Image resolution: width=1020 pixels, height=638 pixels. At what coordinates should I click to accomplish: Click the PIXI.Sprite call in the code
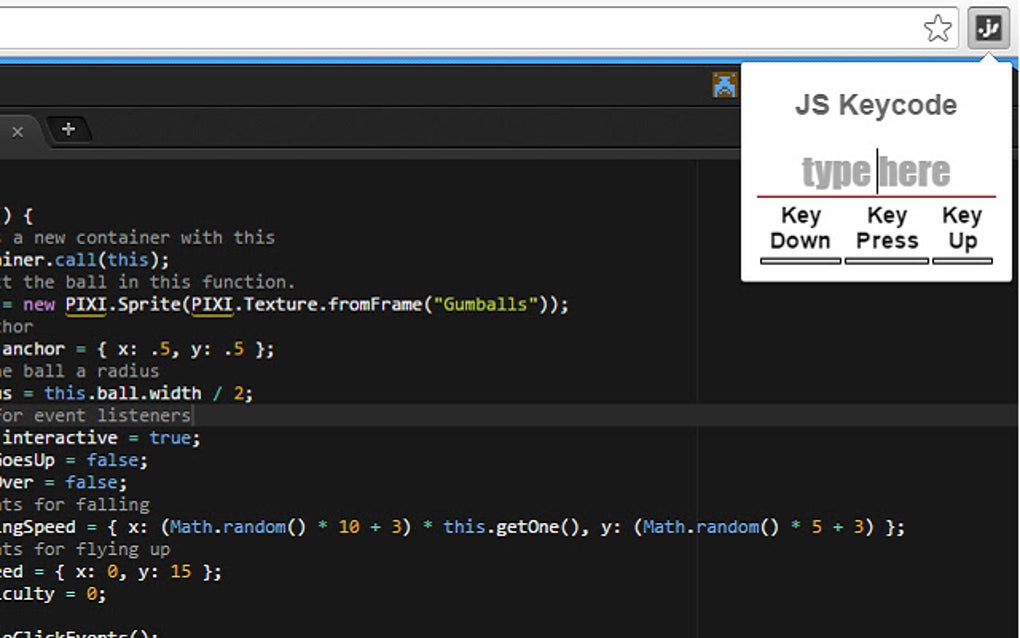click(x=123, y=304)
